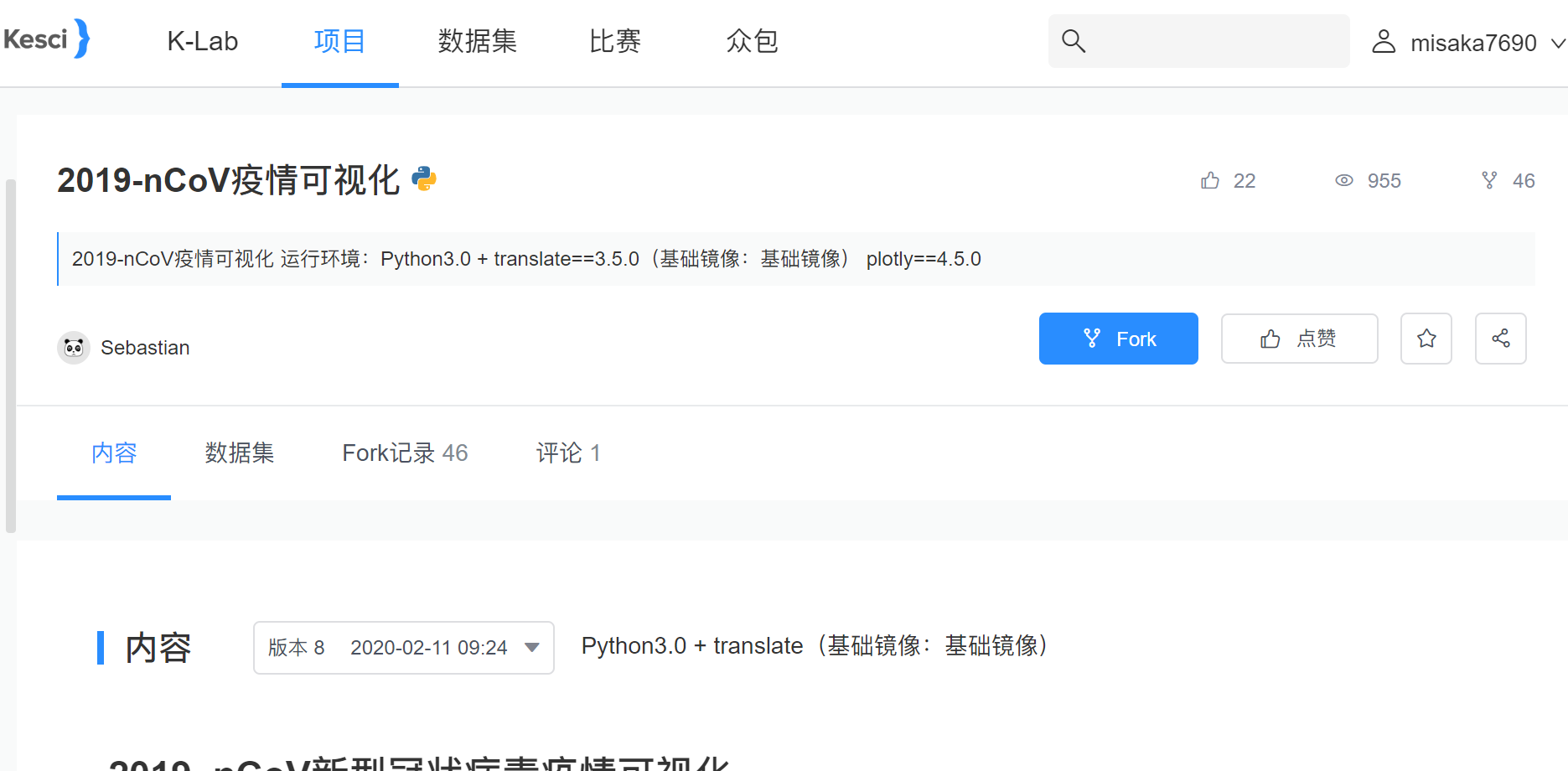
Task: Click the search magnifier icon
Action: [x=1074, y=41]
